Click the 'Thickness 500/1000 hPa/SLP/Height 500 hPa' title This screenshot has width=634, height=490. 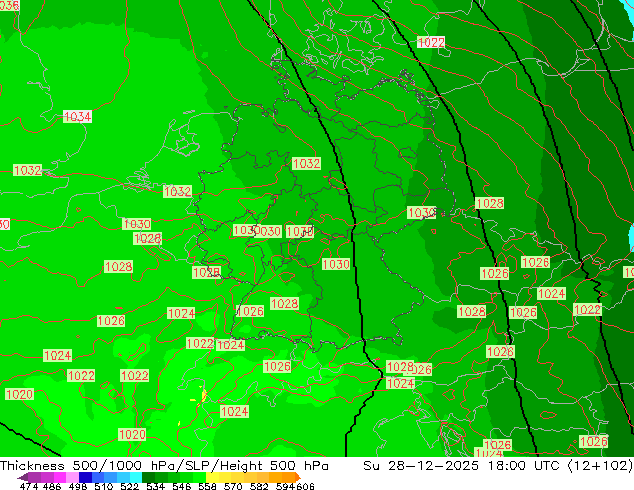[164, 465]
